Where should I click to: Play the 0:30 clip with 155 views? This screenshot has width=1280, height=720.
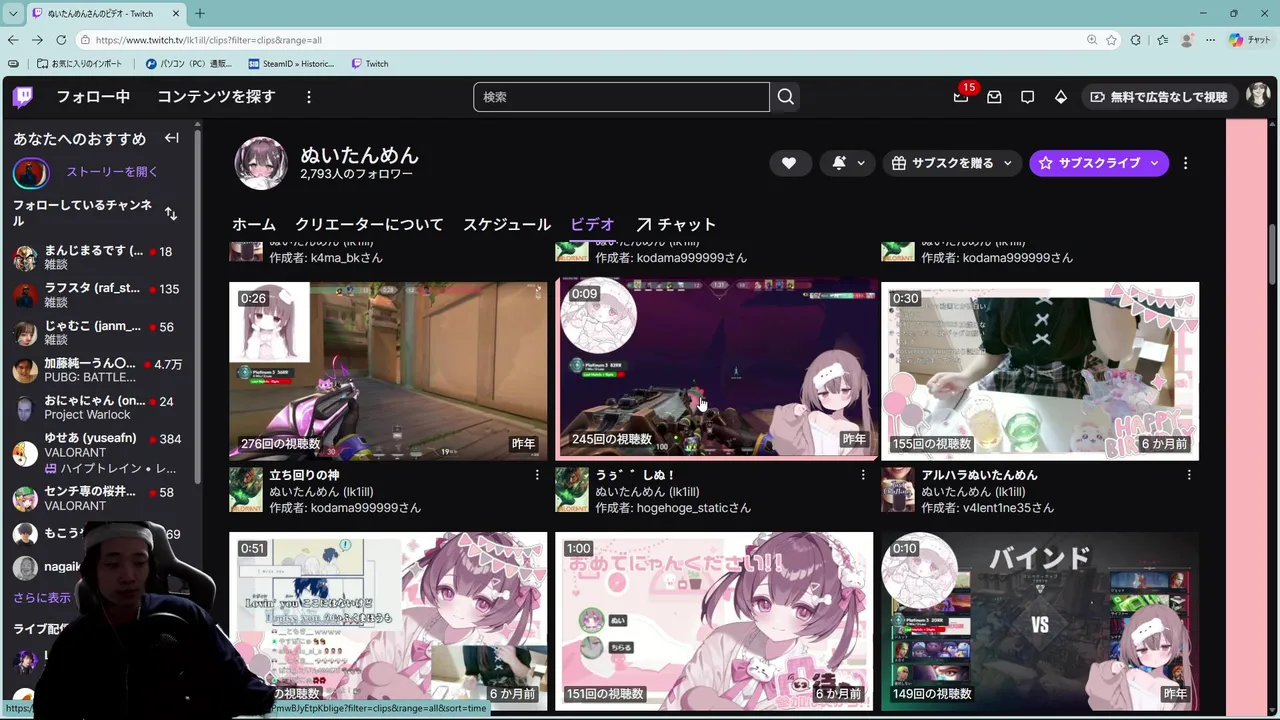tap(1040, 371)
